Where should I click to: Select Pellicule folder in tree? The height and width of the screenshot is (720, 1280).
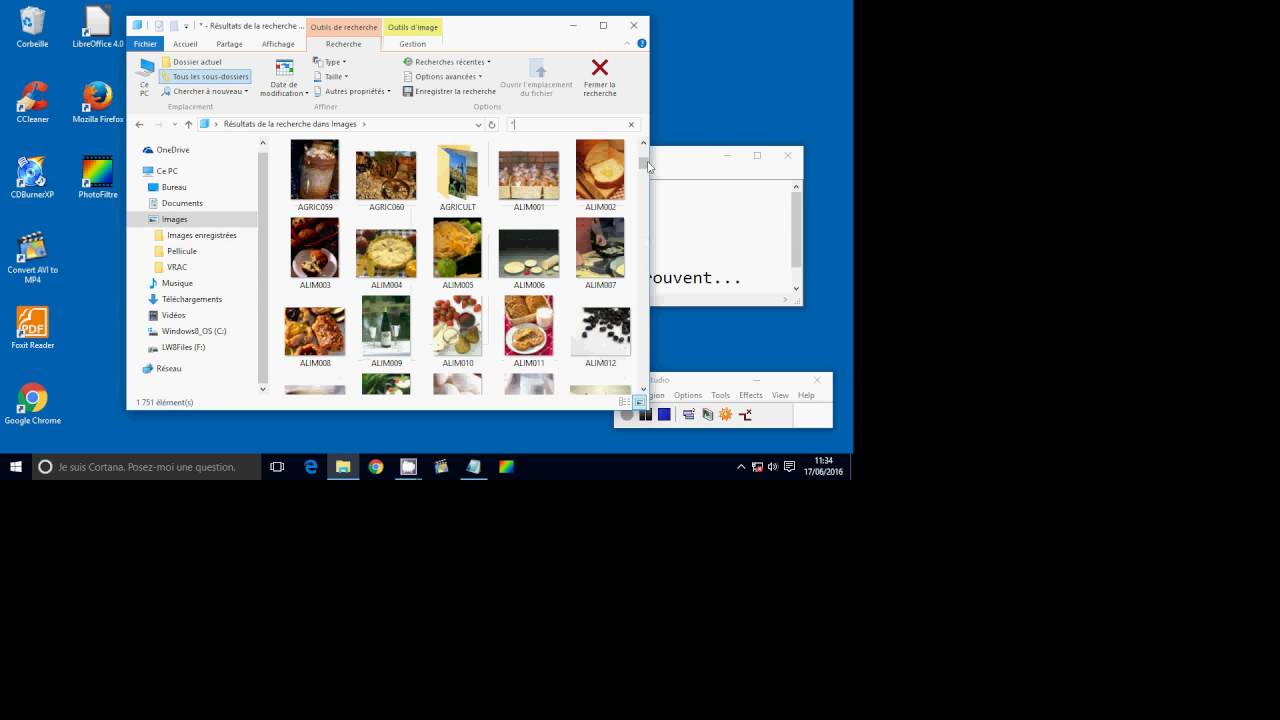coord(182,251)
